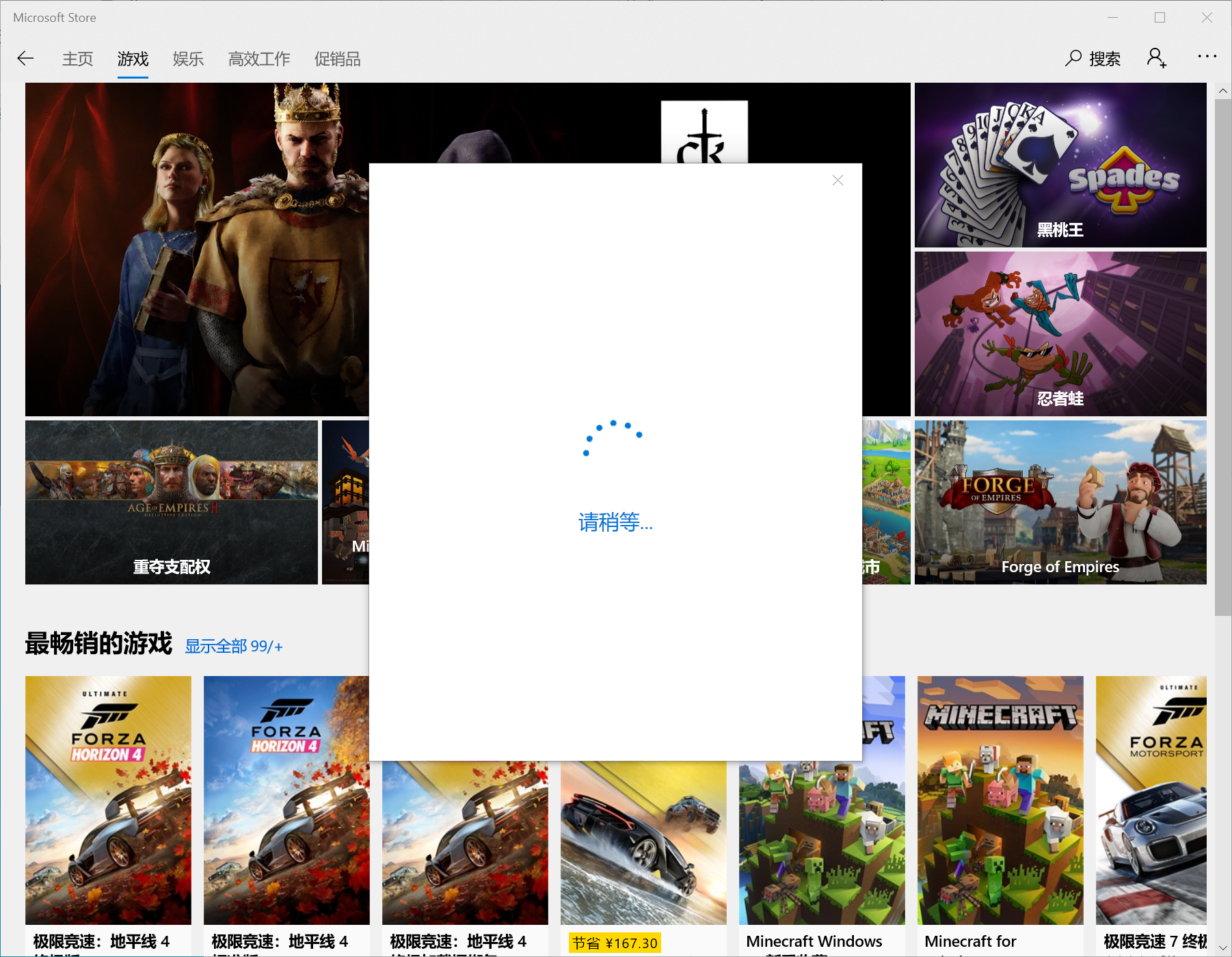
Task: Open the Forza Horizon 4 ultimate edition cover
Action: [108, 800]
